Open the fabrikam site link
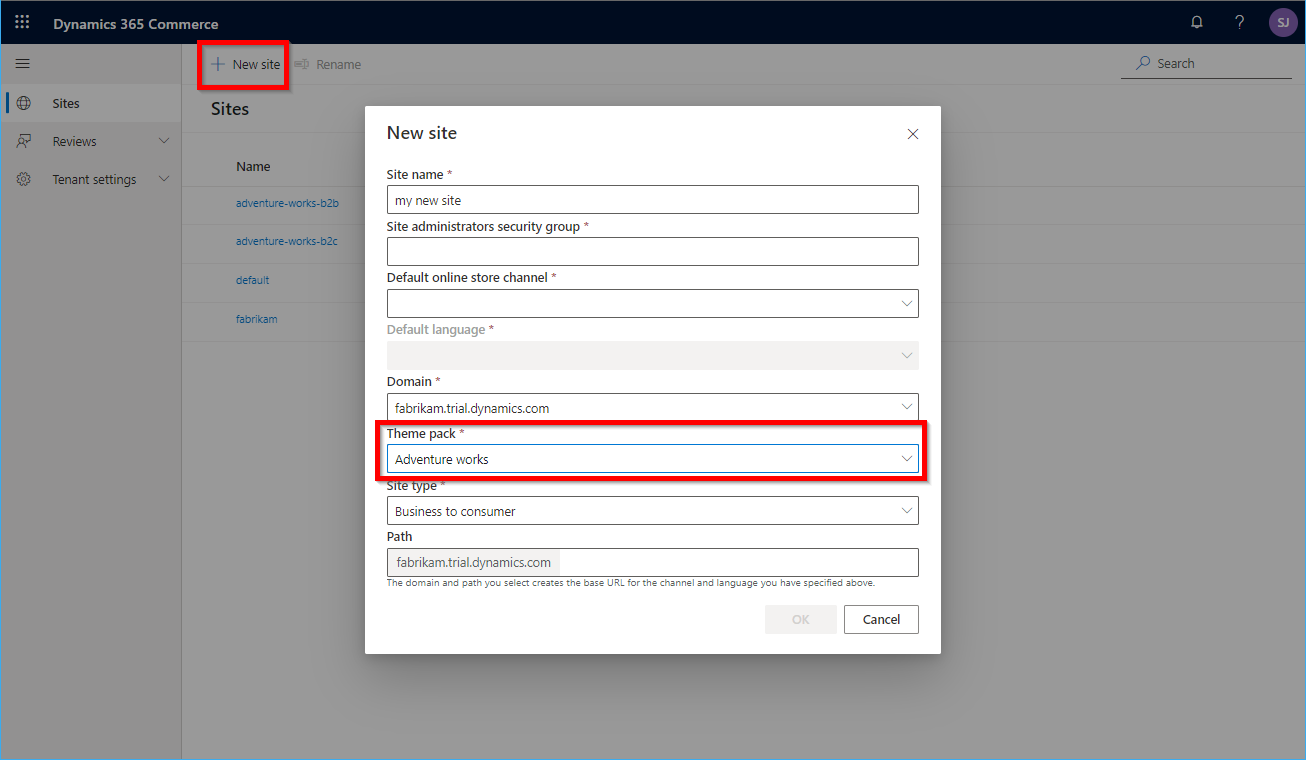 coord(256,318)
